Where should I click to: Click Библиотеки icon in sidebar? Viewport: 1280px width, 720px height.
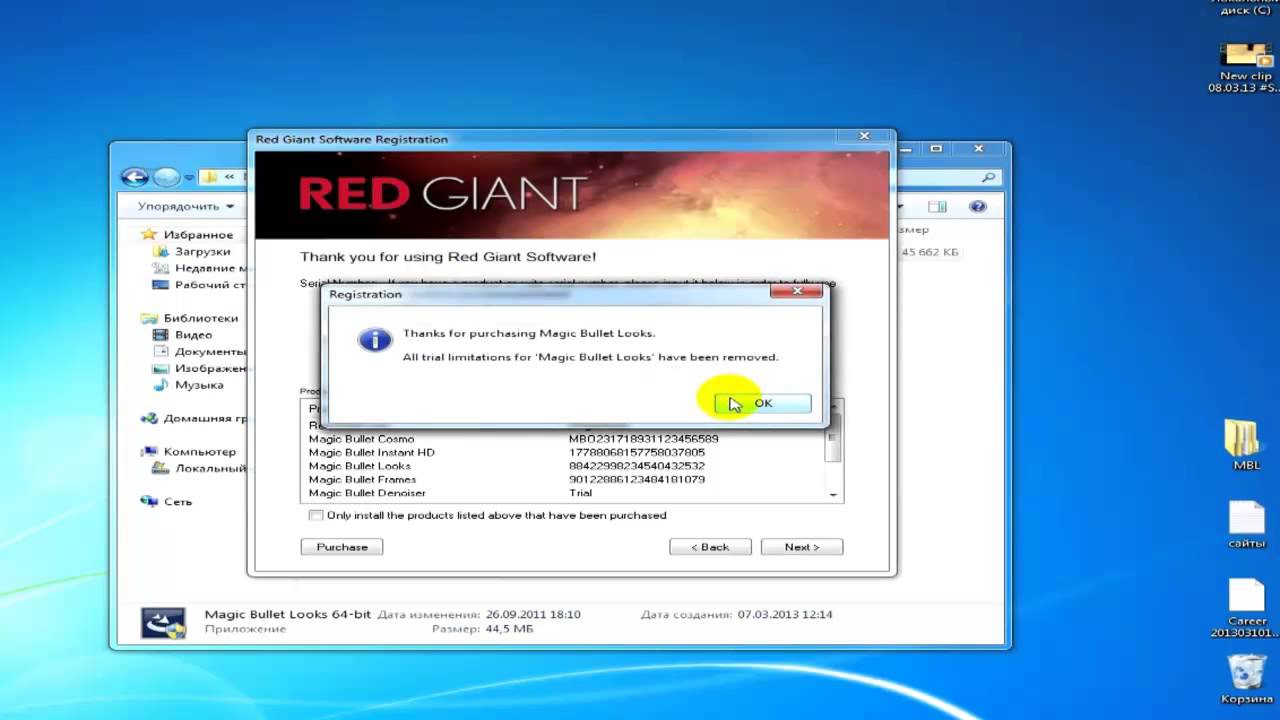[x=149, y=318]
